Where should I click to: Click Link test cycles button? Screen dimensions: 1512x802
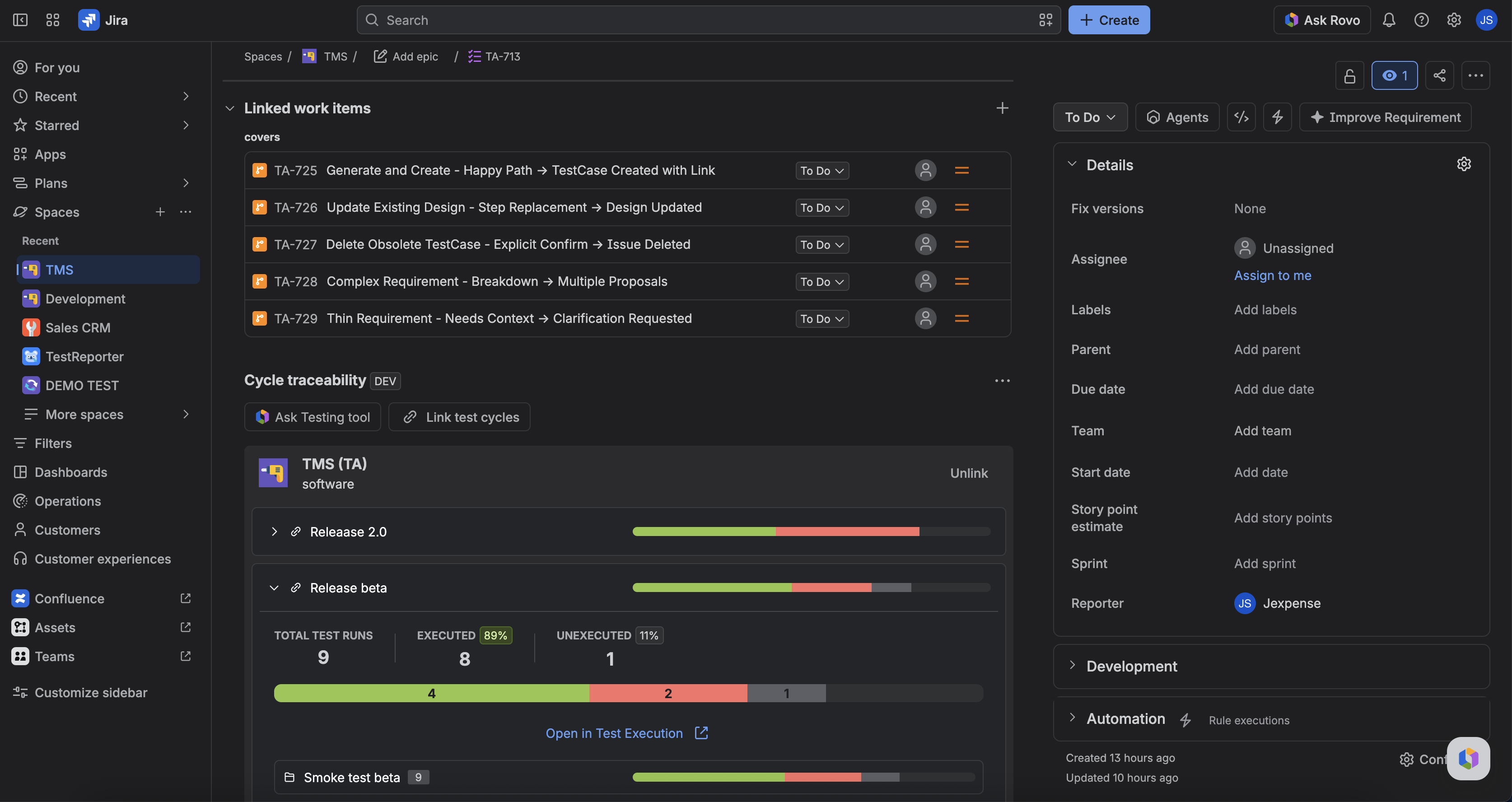pos(460,417)
